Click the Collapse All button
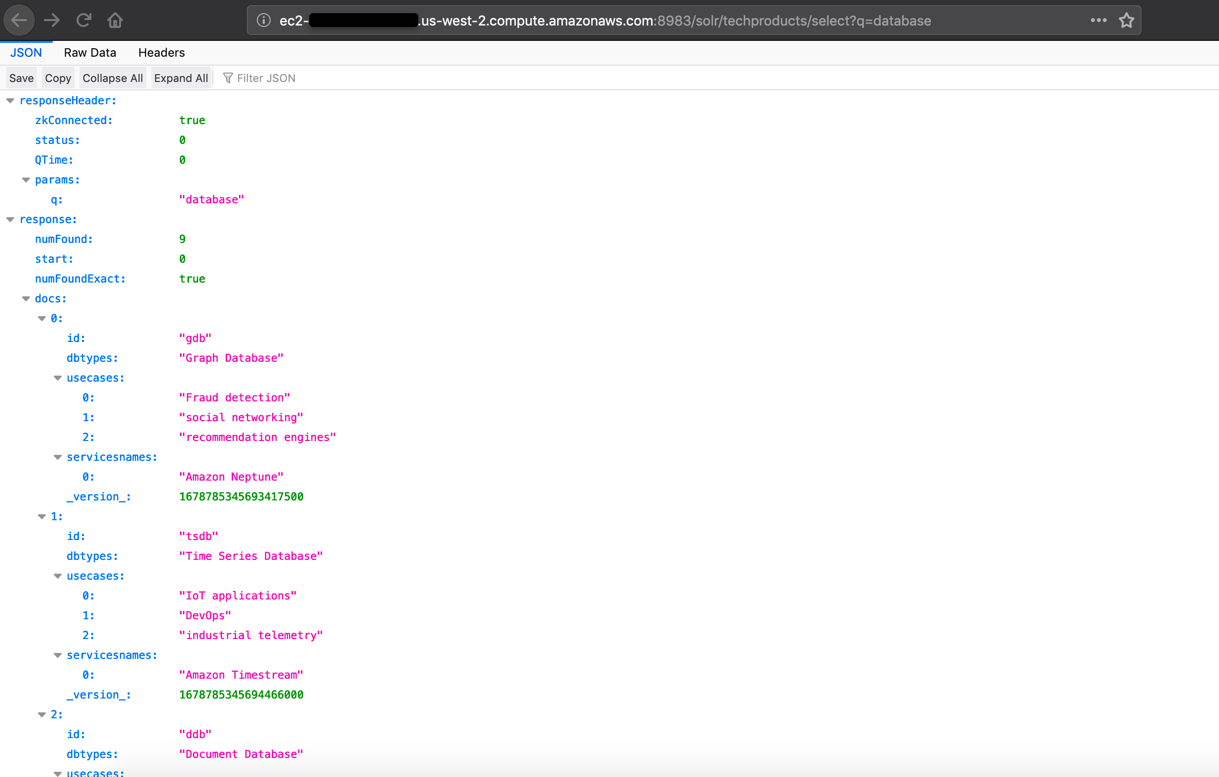The height and width of the screenshot is (777, 1219). click(x=112, y=77)
